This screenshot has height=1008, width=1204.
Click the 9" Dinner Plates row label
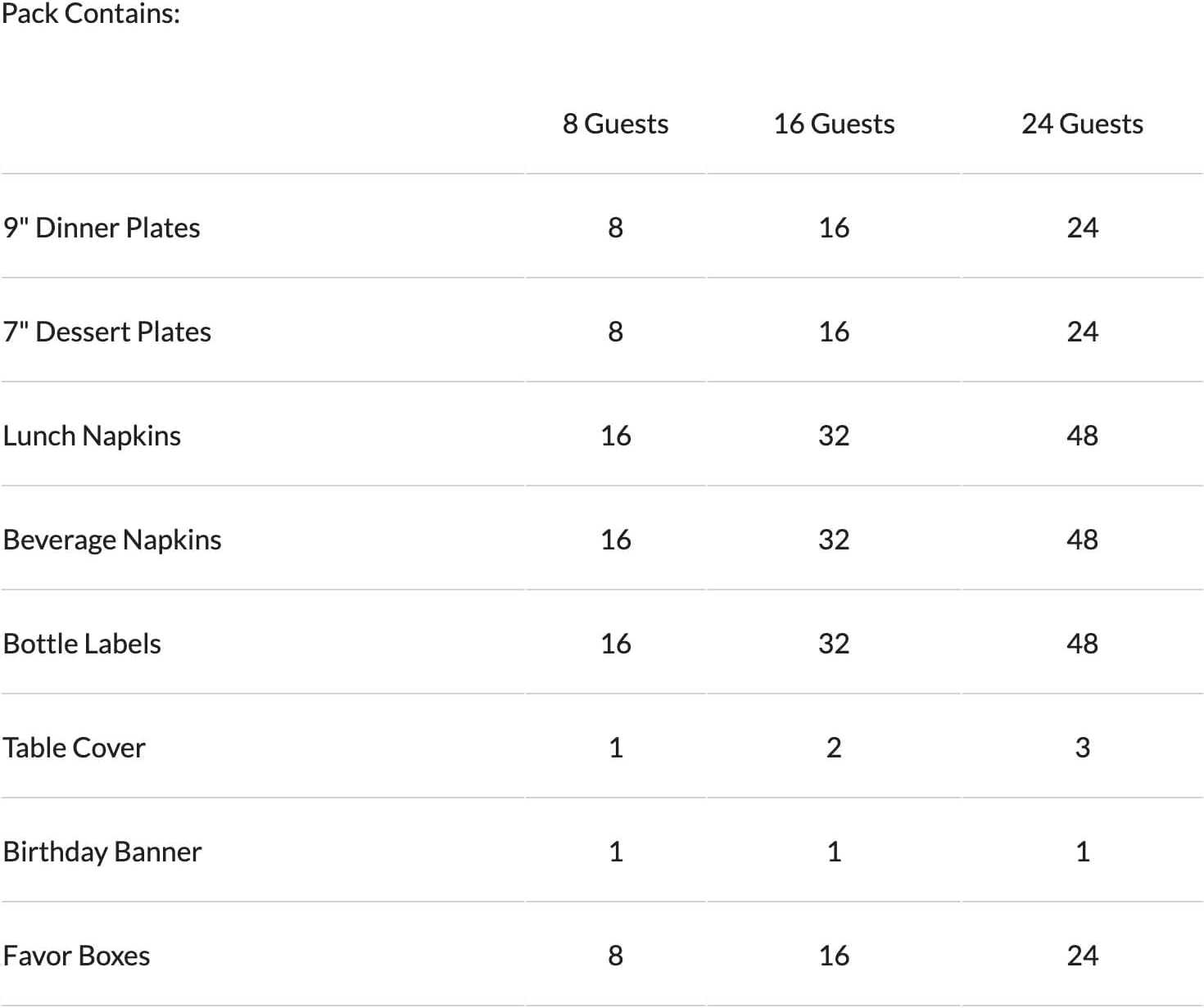102,228
